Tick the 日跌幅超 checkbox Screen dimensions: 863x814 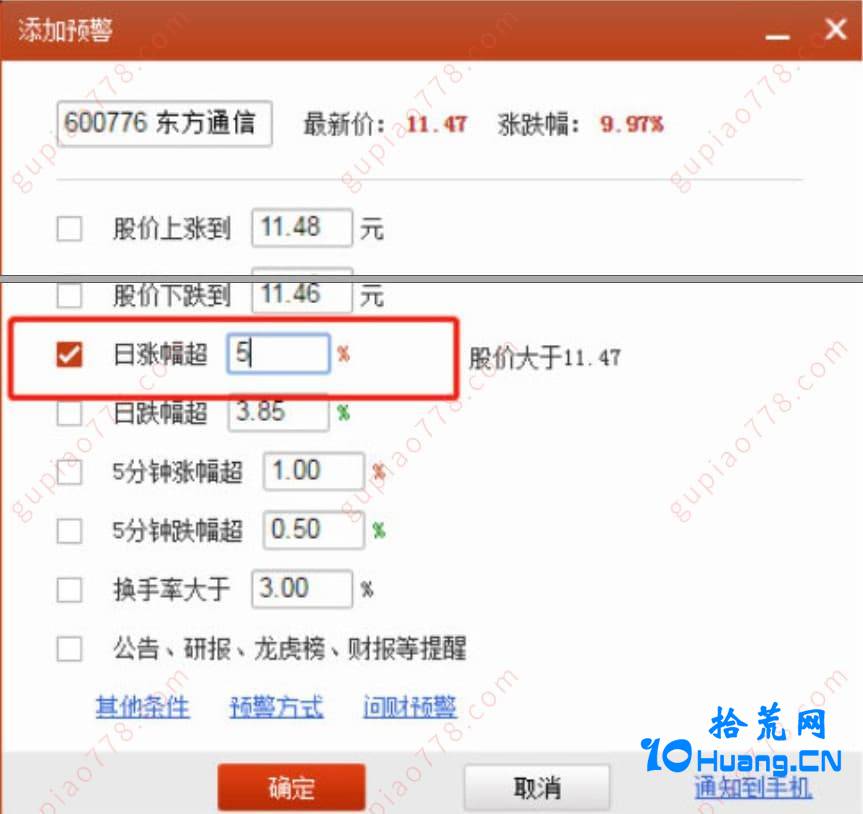[x=69, y=413]
